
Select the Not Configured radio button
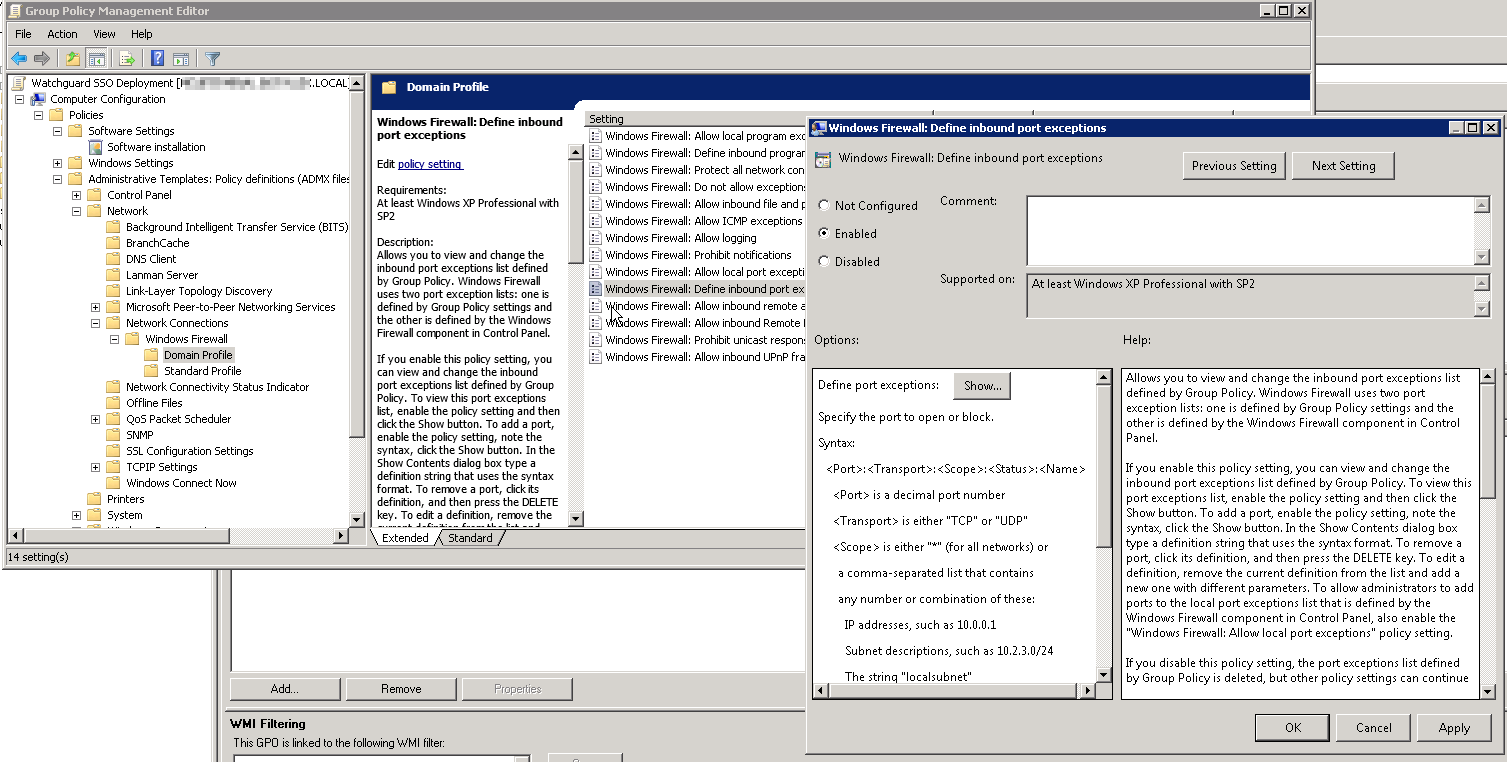click(x=824, y=205)
